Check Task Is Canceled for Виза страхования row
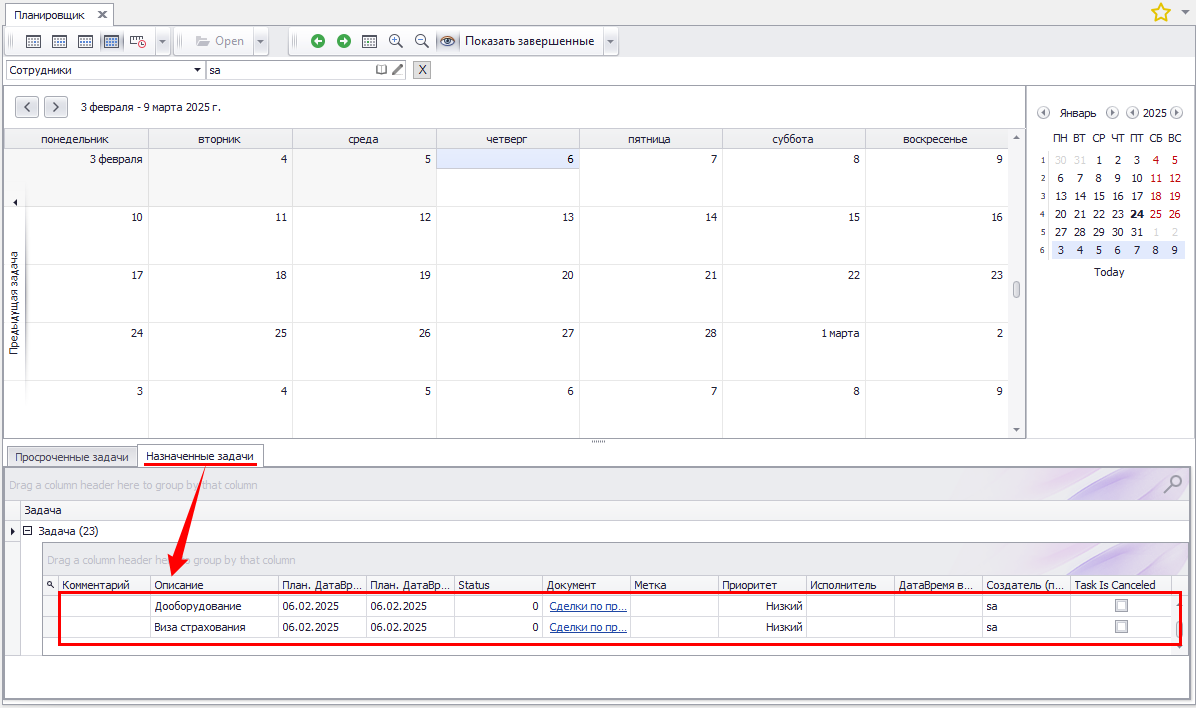The height and width of the screenshot is (708, 1196). [x=1121, y=627]
